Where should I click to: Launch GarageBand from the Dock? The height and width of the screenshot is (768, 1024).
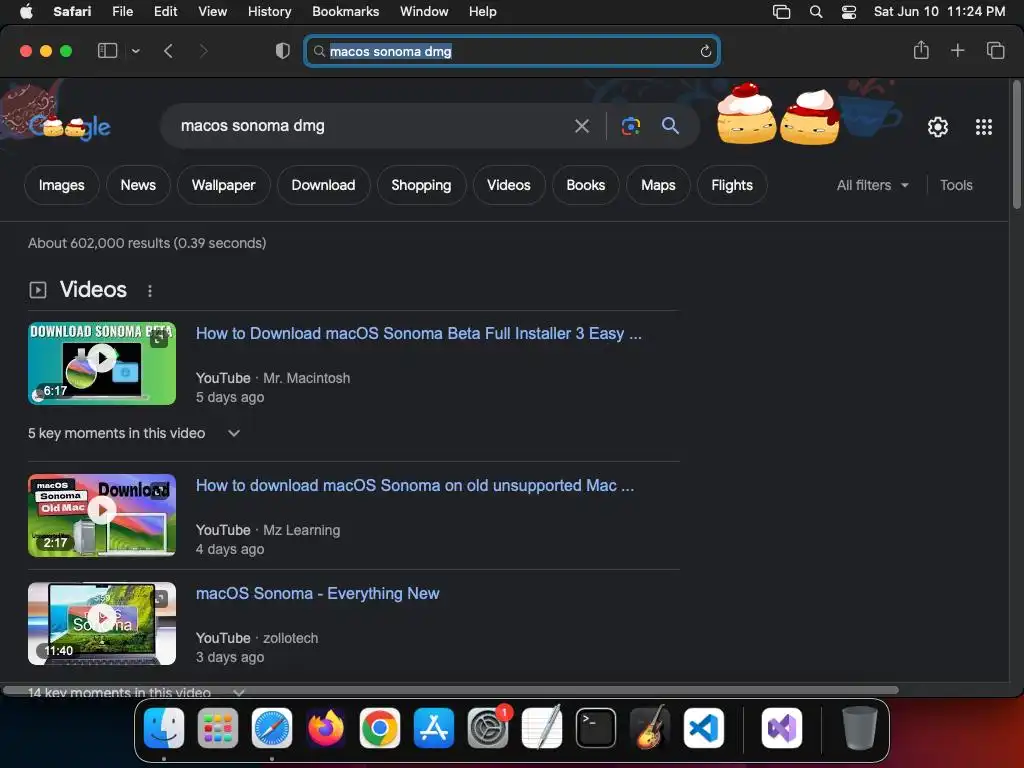[650, 728]
